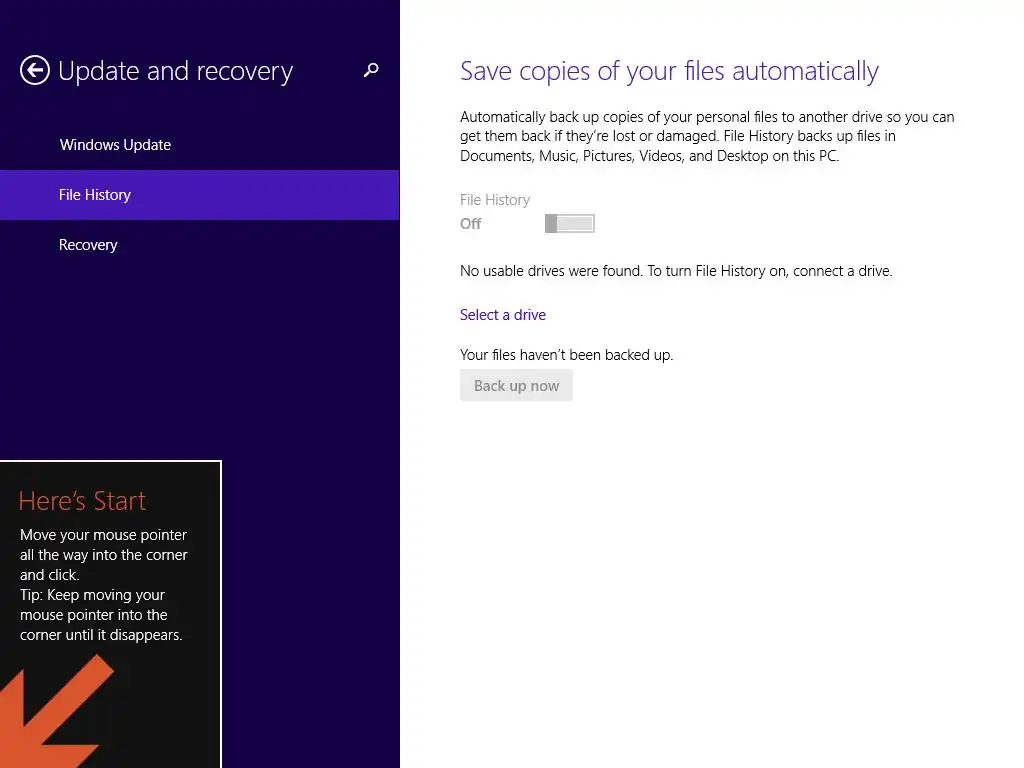
Task: Open the search magnifier icon
Action: click(371, 70)
